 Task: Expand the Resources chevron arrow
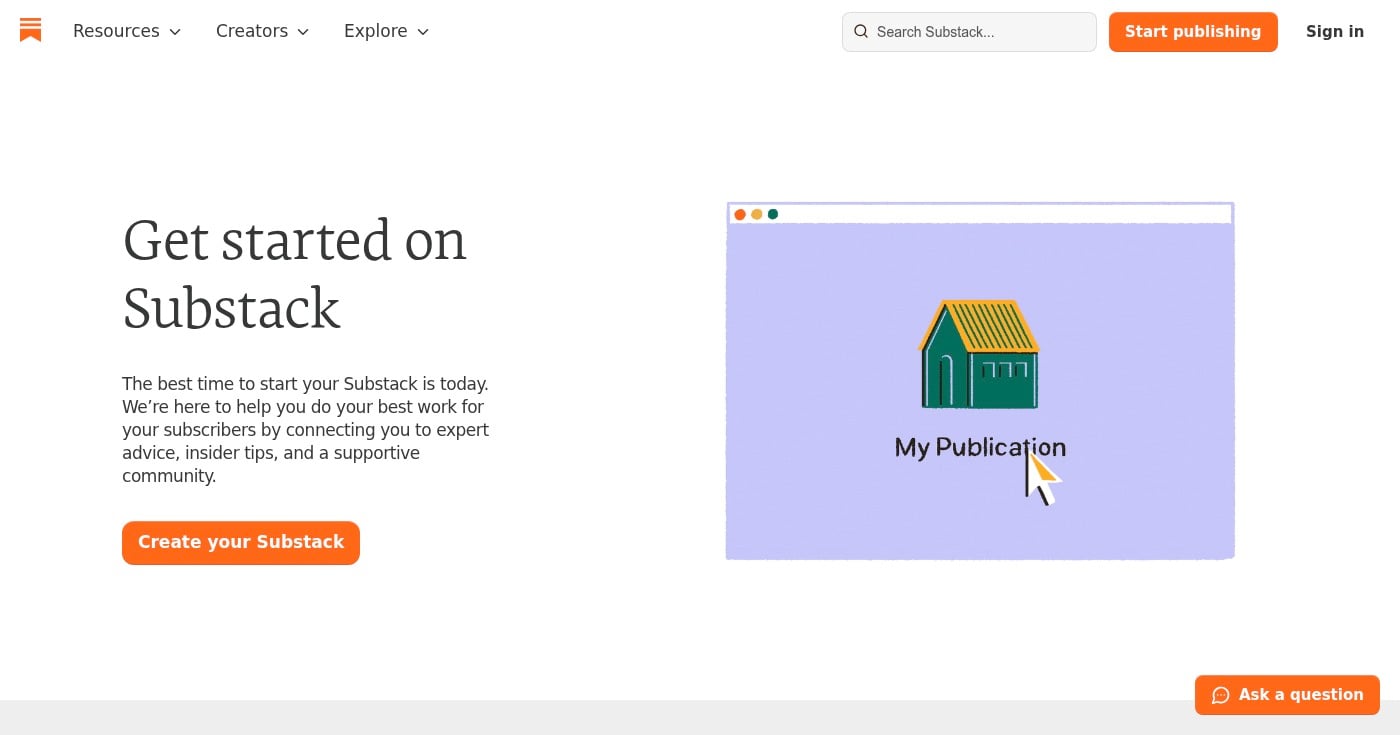point(175,32)
